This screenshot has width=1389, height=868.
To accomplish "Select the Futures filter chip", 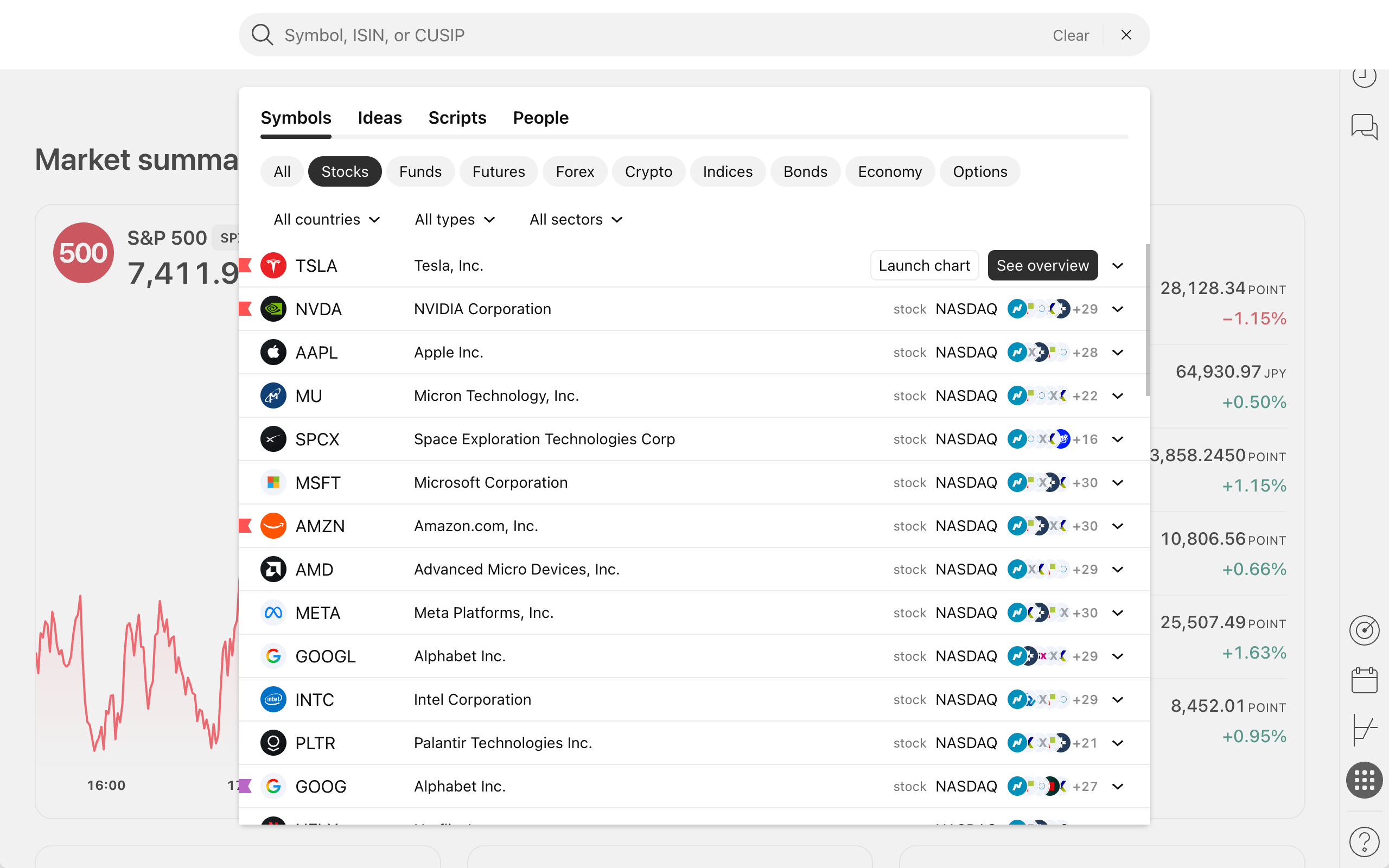I will pyautogui.click(x=499, y=171).
